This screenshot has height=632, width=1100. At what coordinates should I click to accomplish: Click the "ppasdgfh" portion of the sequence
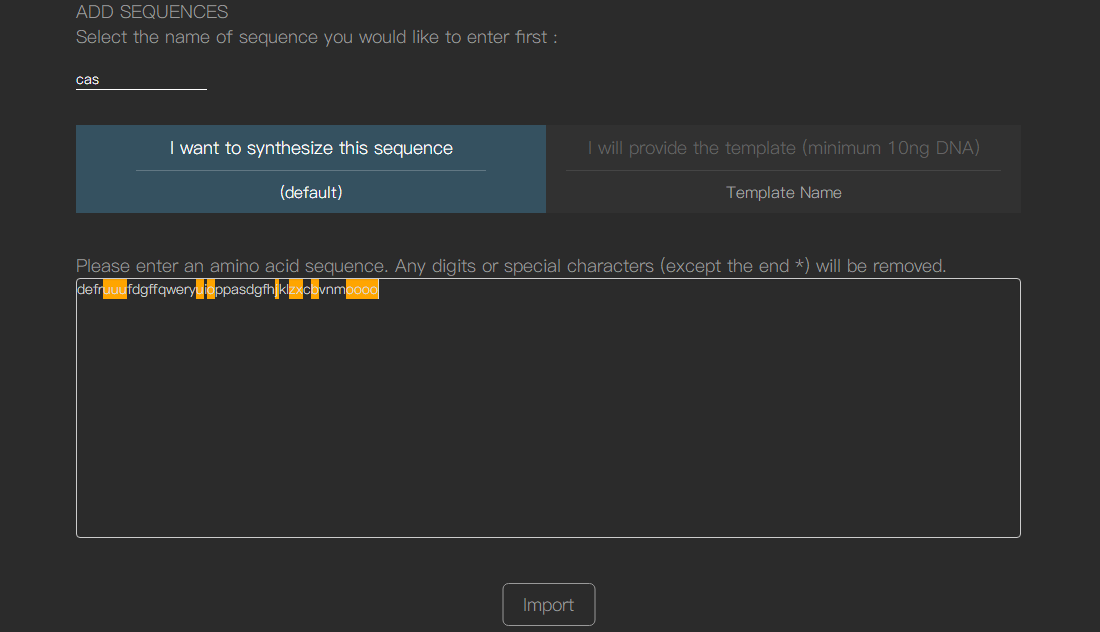pos(244,290)
